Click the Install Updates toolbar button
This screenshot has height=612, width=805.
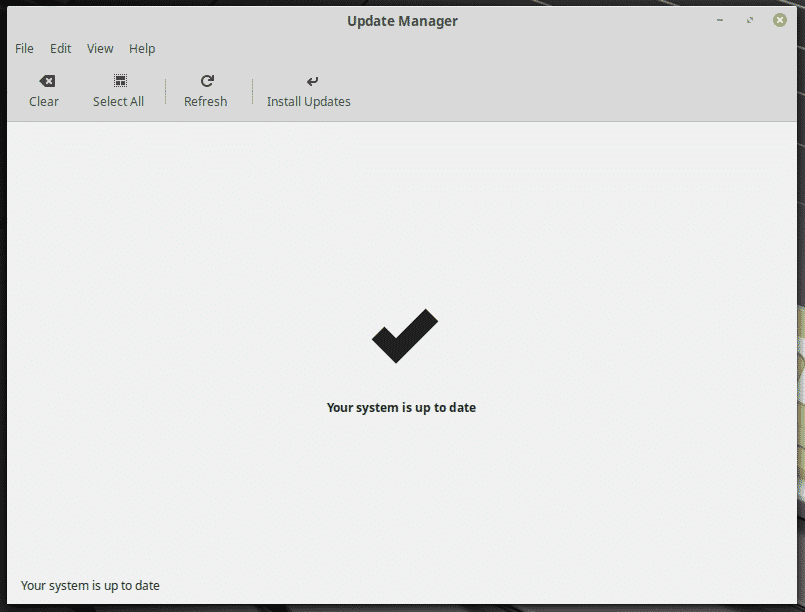pyautogui.click(x=309, y=91)
